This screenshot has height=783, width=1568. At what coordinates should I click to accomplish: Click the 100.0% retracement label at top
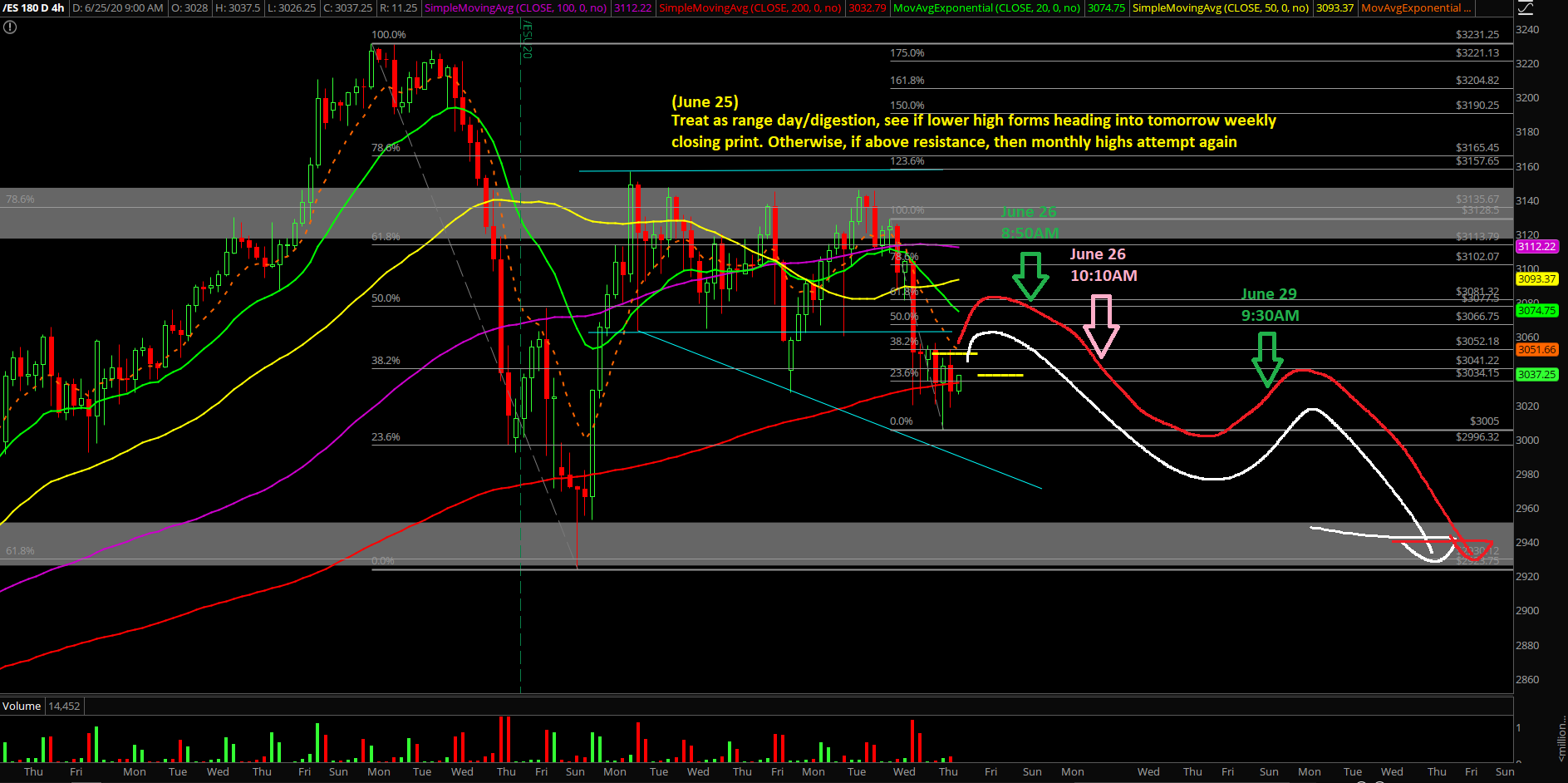(x=389, y=35)
